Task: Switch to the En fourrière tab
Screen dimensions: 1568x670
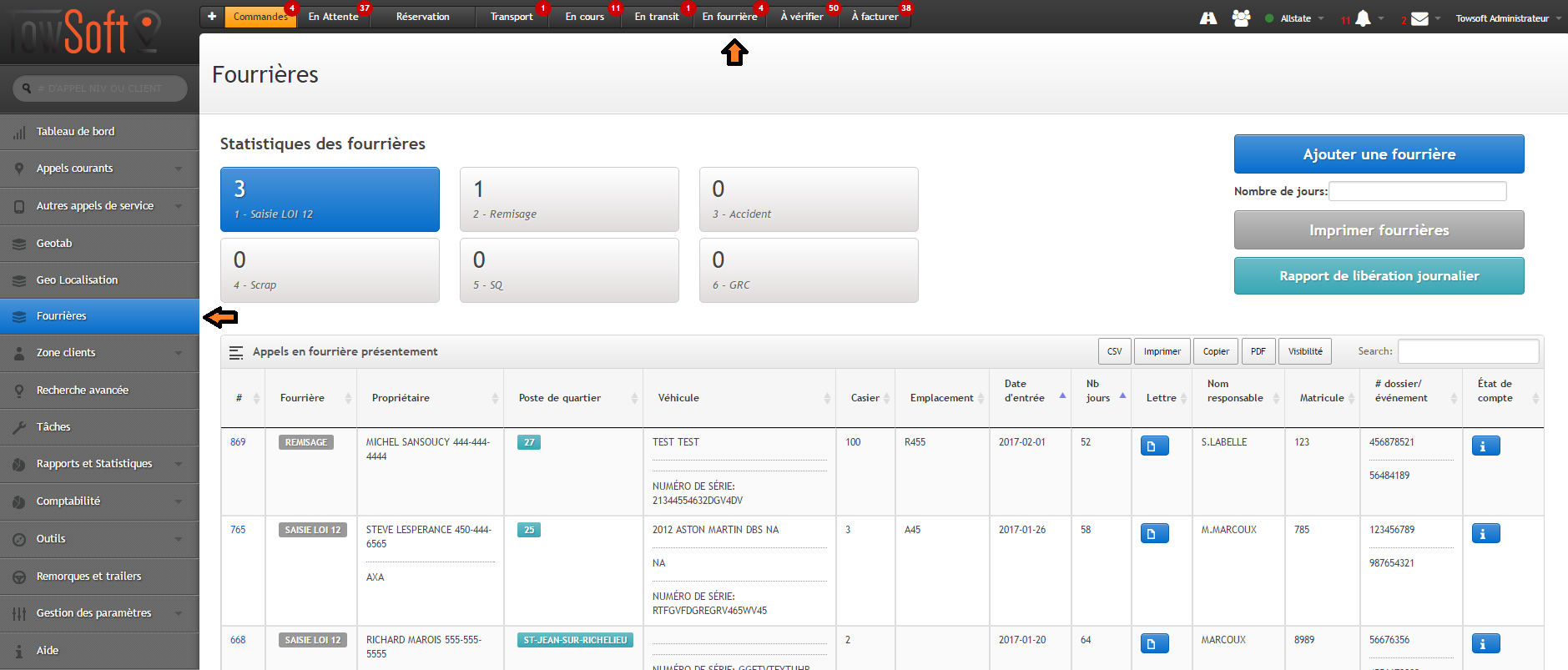Action: click(x=729, y=17)
